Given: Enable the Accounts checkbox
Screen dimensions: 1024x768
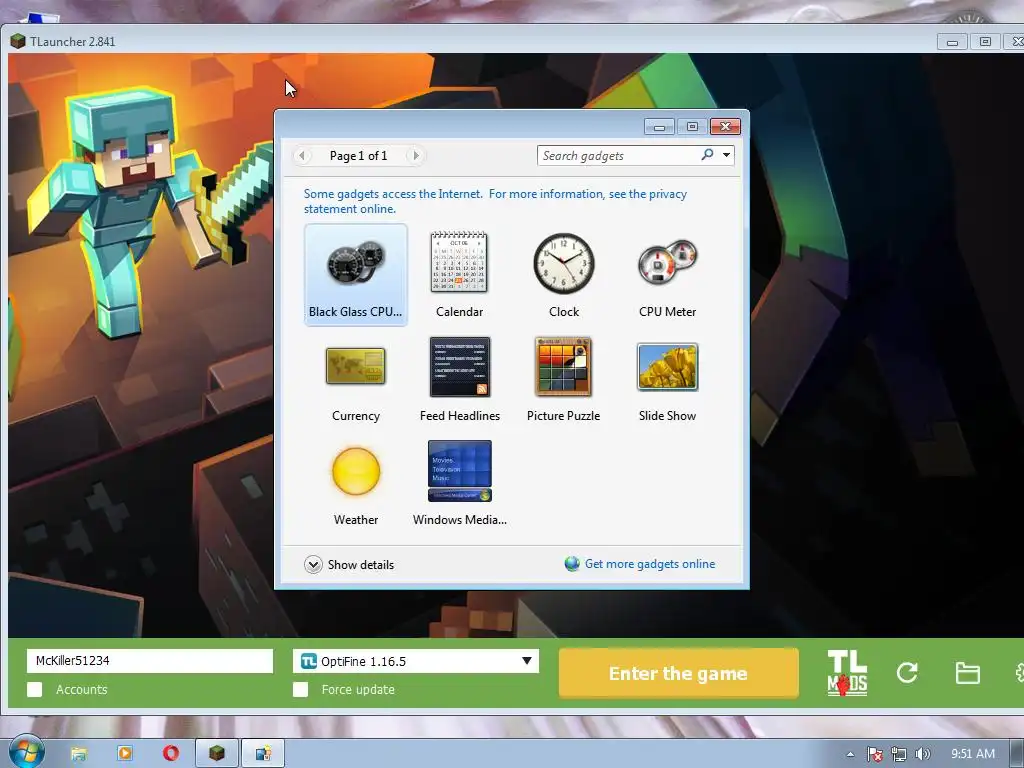Looking at the screenshot, I should coord(35,690).
